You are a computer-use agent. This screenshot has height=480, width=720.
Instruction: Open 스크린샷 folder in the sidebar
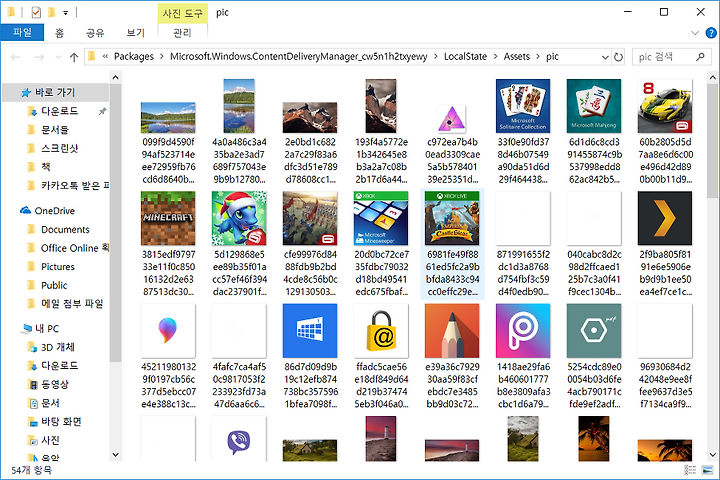point(60,148)
